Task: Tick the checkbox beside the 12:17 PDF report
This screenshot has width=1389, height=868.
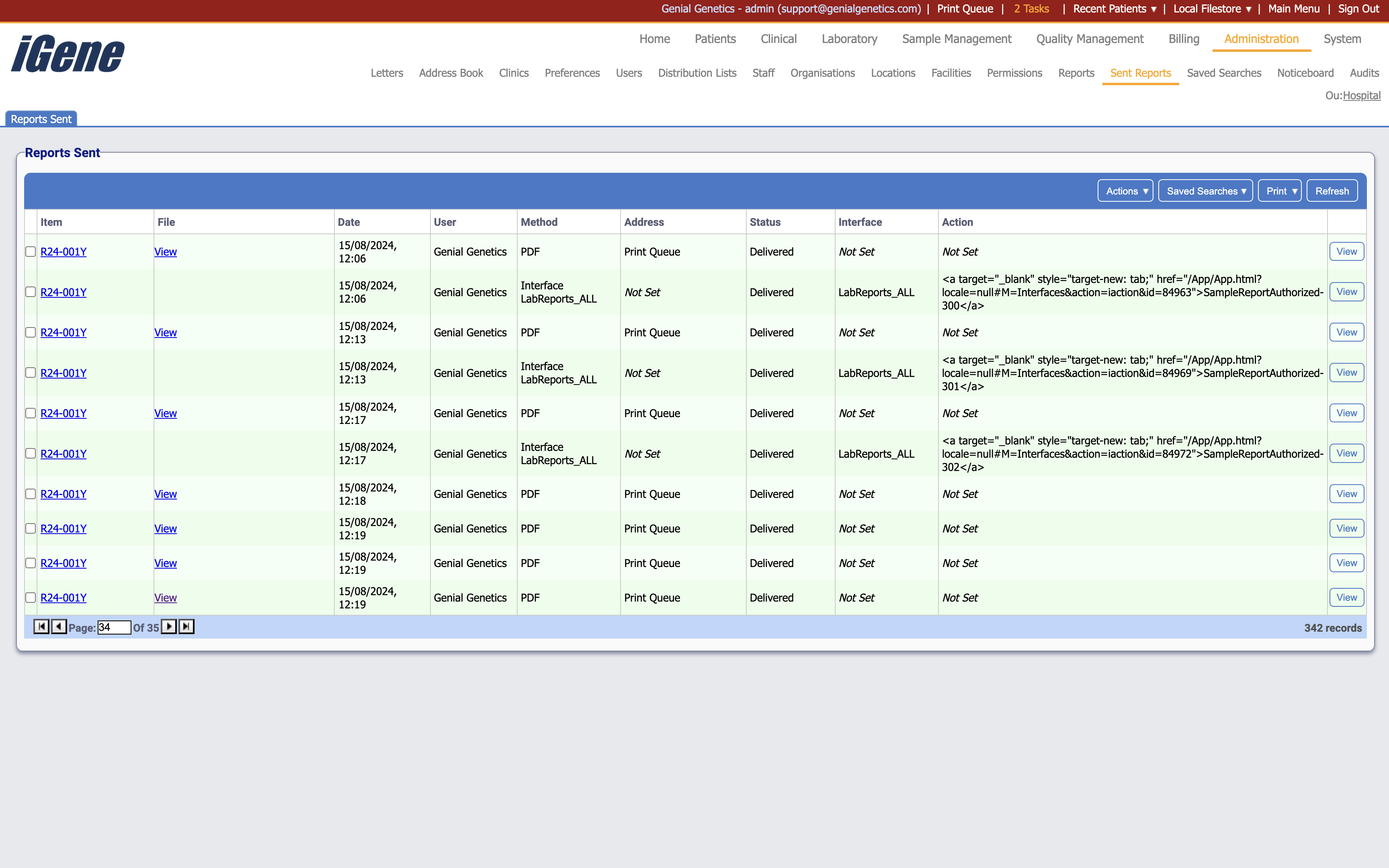Action: tap(31, 413)
